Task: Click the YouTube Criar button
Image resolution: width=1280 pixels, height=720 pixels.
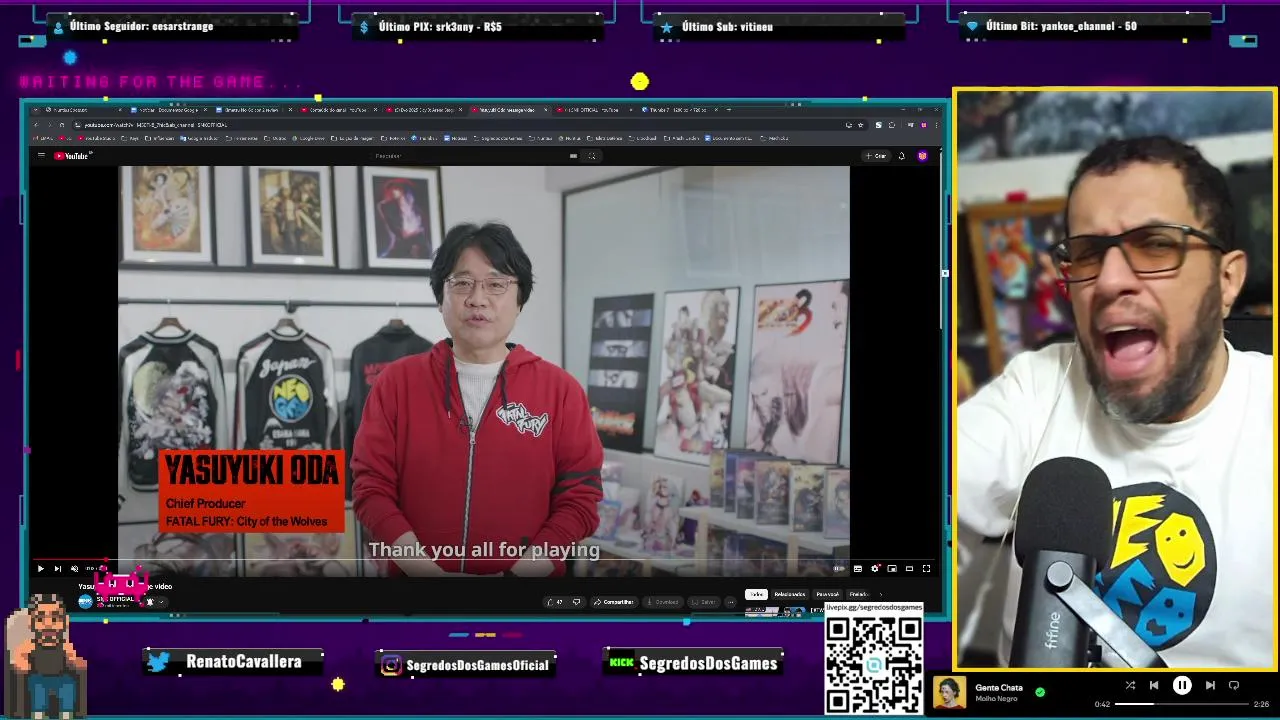Action: coord(875,156)
